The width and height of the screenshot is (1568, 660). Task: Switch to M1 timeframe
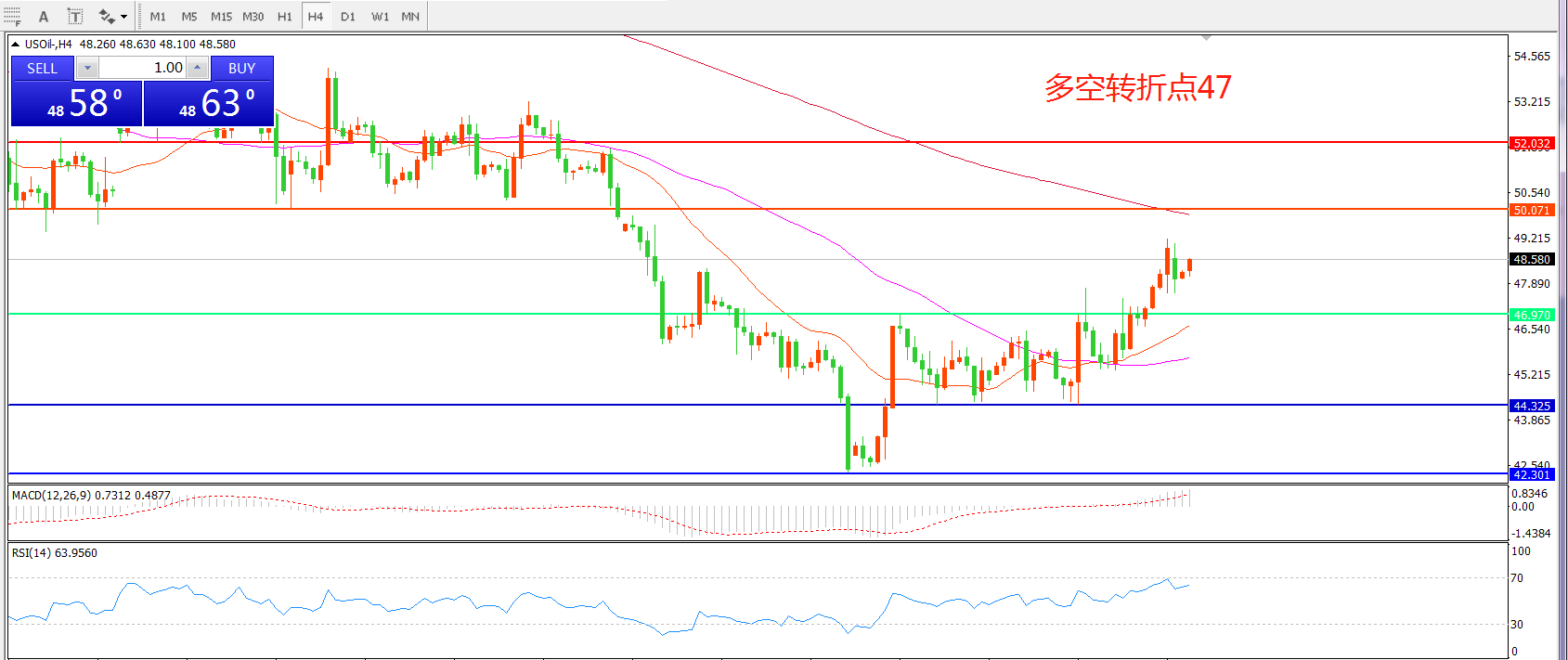[x=158, y=17]
